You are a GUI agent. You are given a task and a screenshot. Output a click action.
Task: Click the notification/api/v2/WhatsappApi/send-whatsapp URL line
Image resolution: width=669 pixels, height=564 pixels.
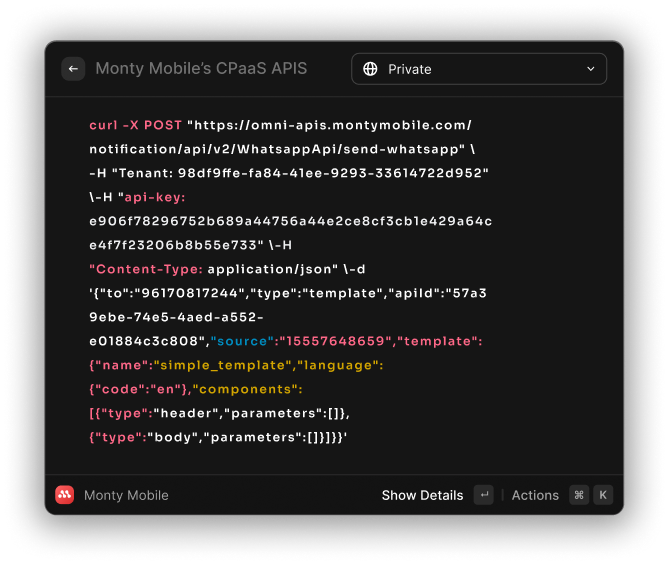[282, 149]
